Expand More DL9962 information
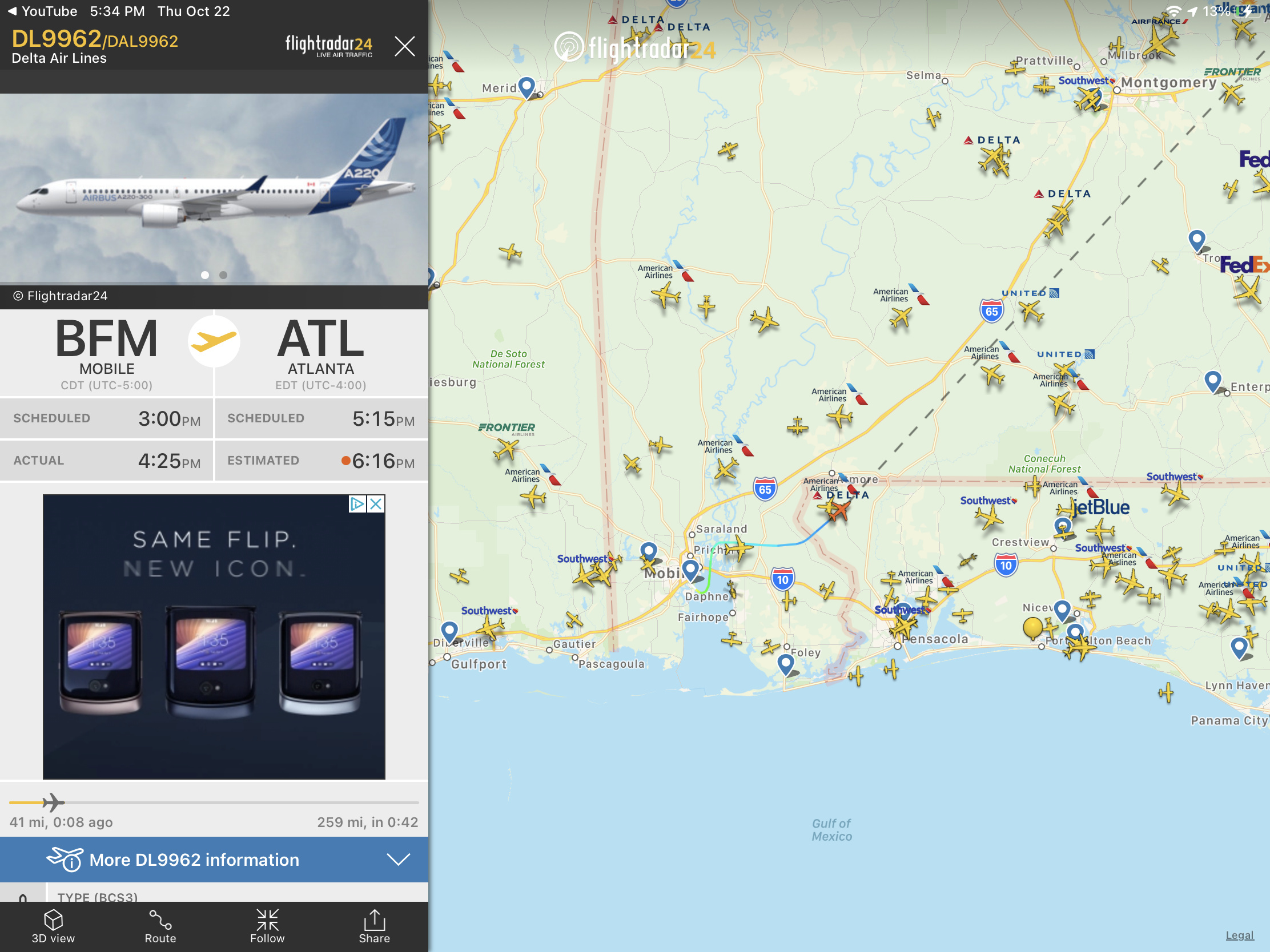This screenshot has height=952, width=1270. click(x=214, y=859)
